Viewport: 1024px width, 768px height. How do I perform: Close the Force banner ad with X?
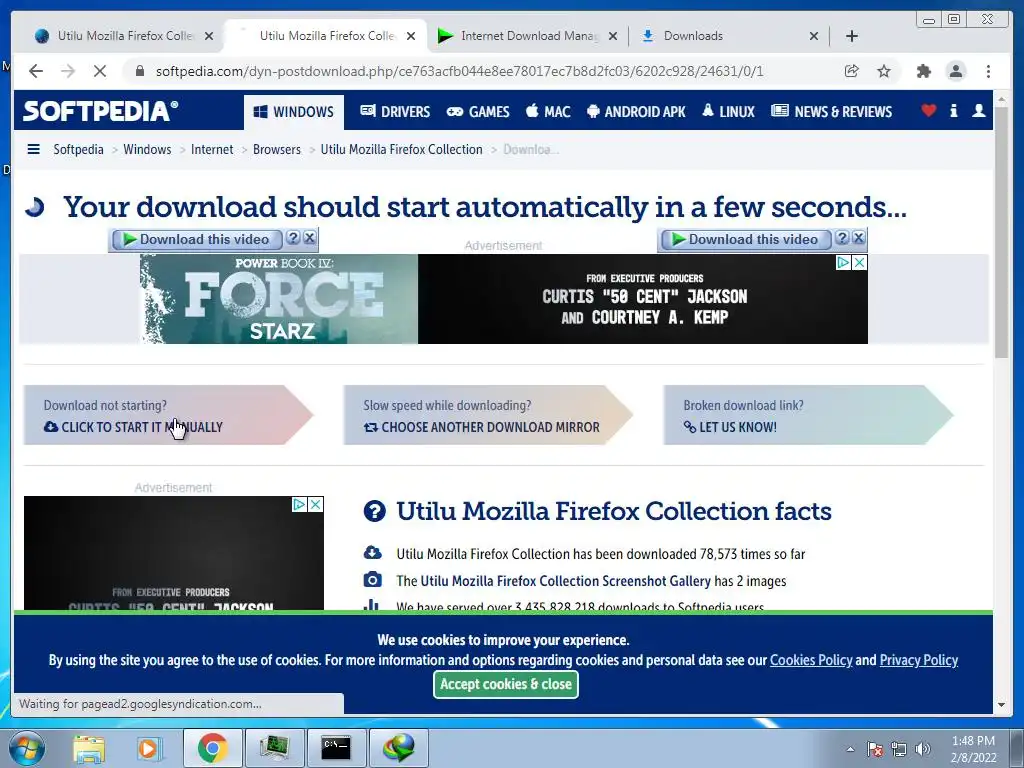coord(859,263)
